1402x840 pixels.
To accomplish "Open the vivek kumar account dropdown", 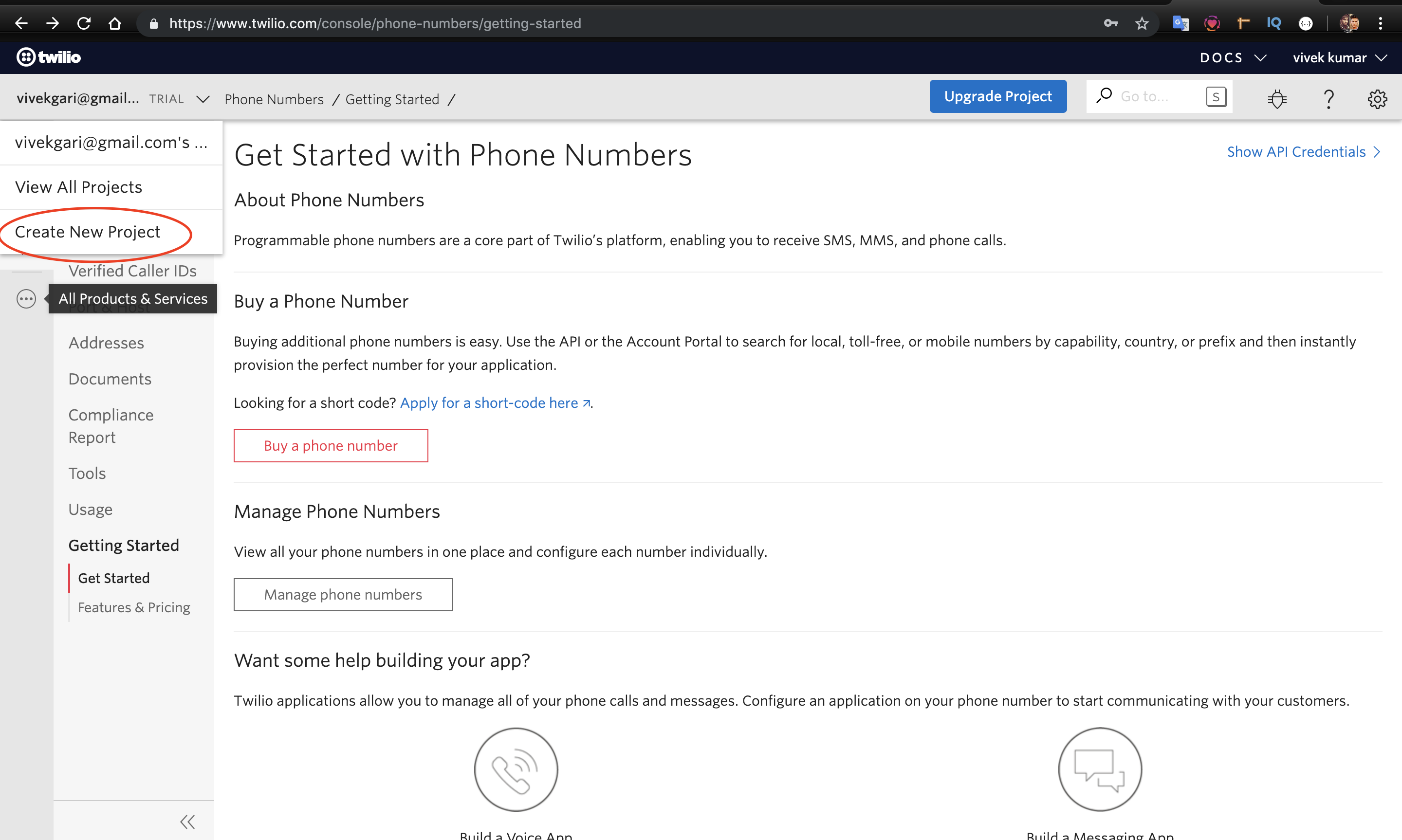I will click(x=1340, y=58).
